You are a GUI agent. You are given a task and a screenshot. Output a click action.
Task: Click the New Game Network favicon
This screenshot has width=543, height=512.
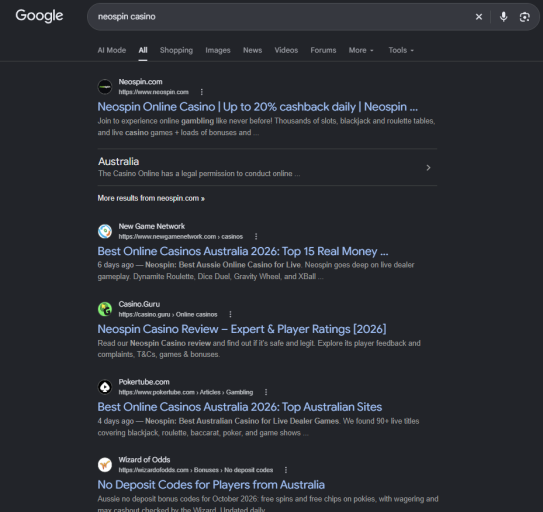(105, 231)
